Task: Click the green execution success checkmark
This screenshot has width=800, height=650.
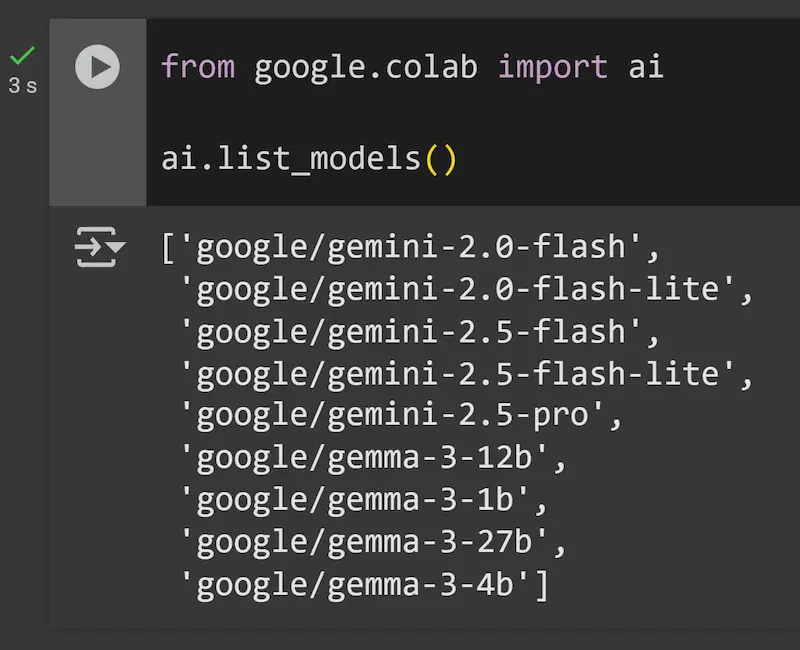Action: coord(22,55)
